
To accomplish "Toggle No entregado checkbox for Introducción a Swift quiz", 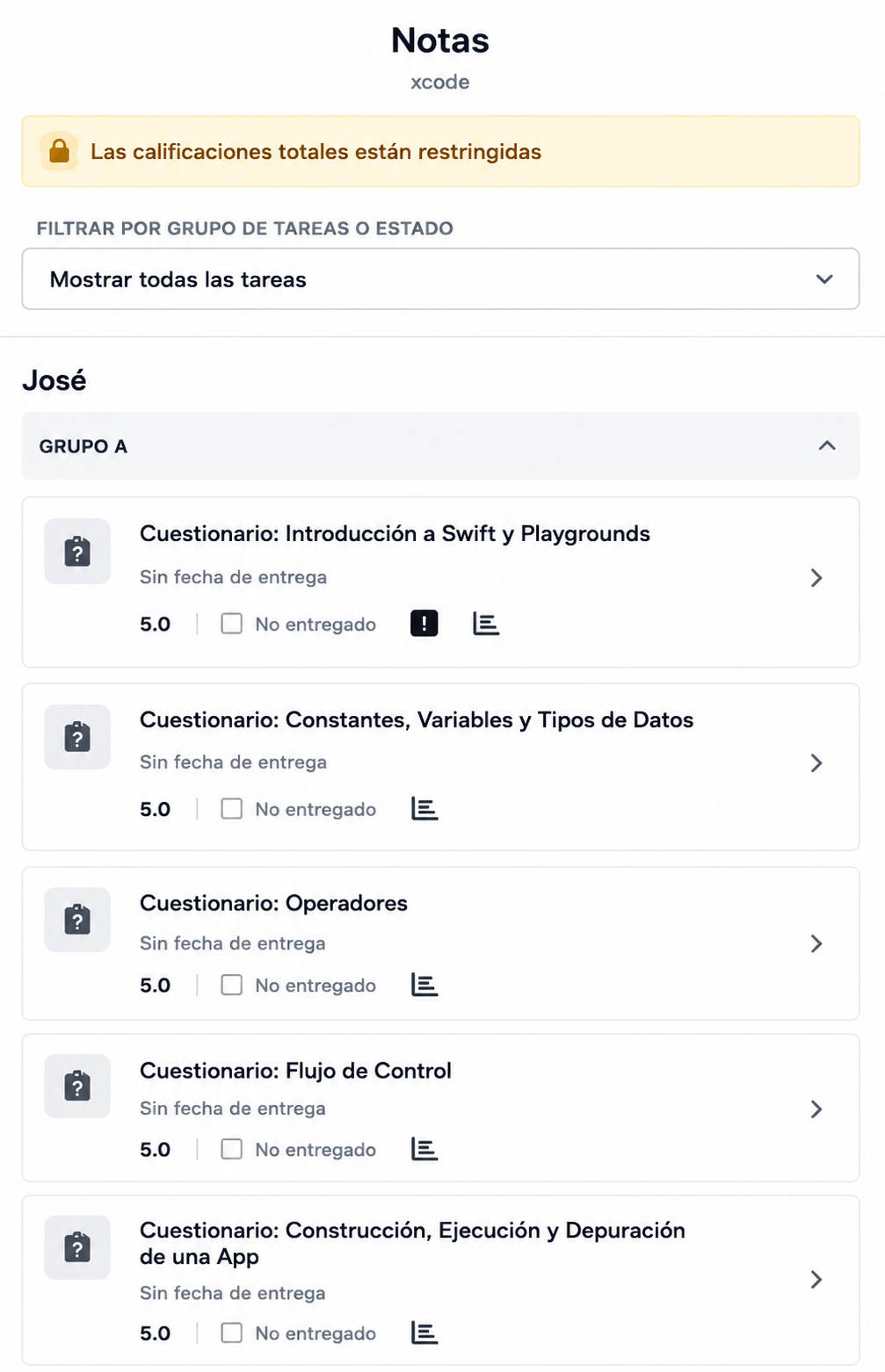I will (231, 624).
